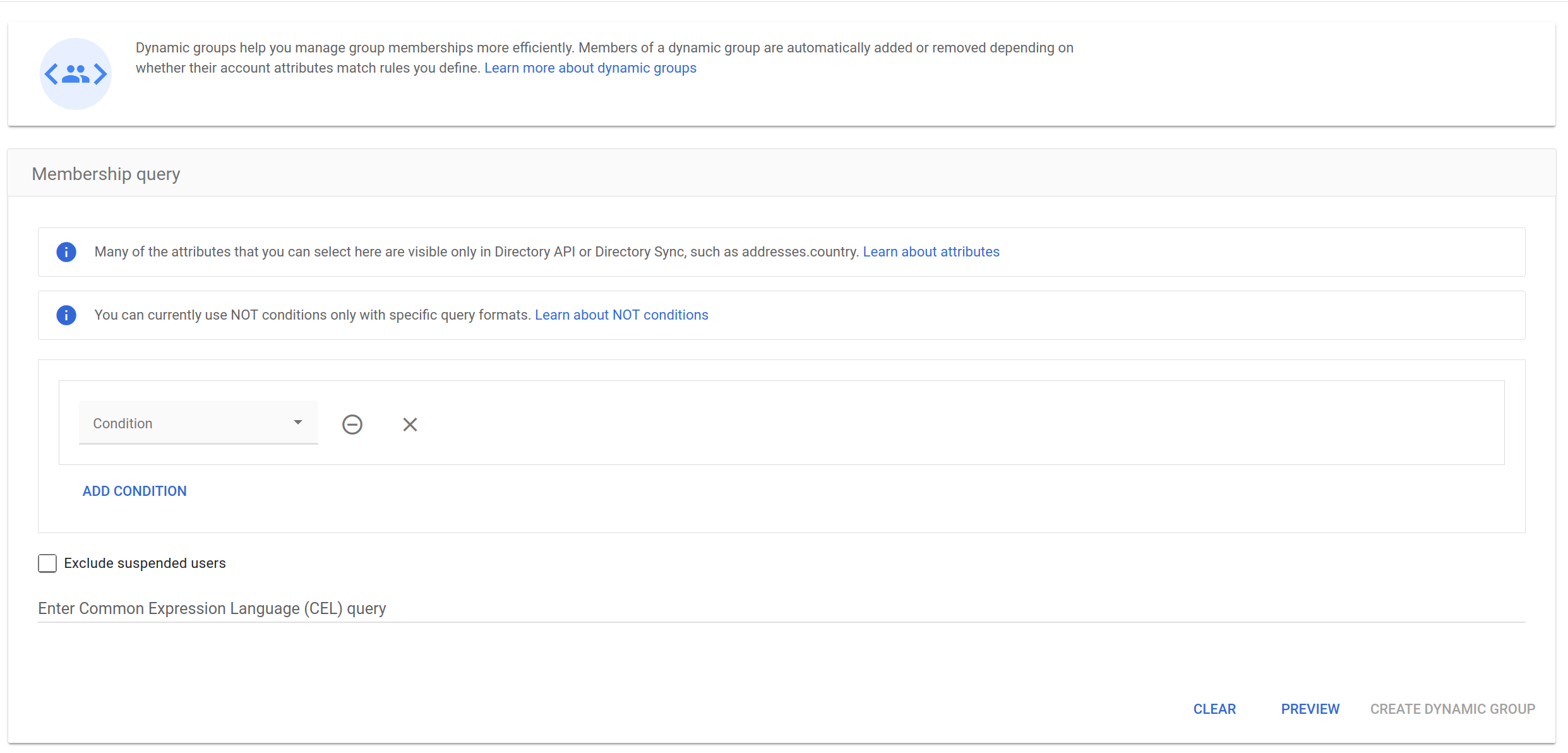Image resolution: width=1568 pixels, height=753 pixels.
Task: Click the Membership query section header
Action: (106, 174)
